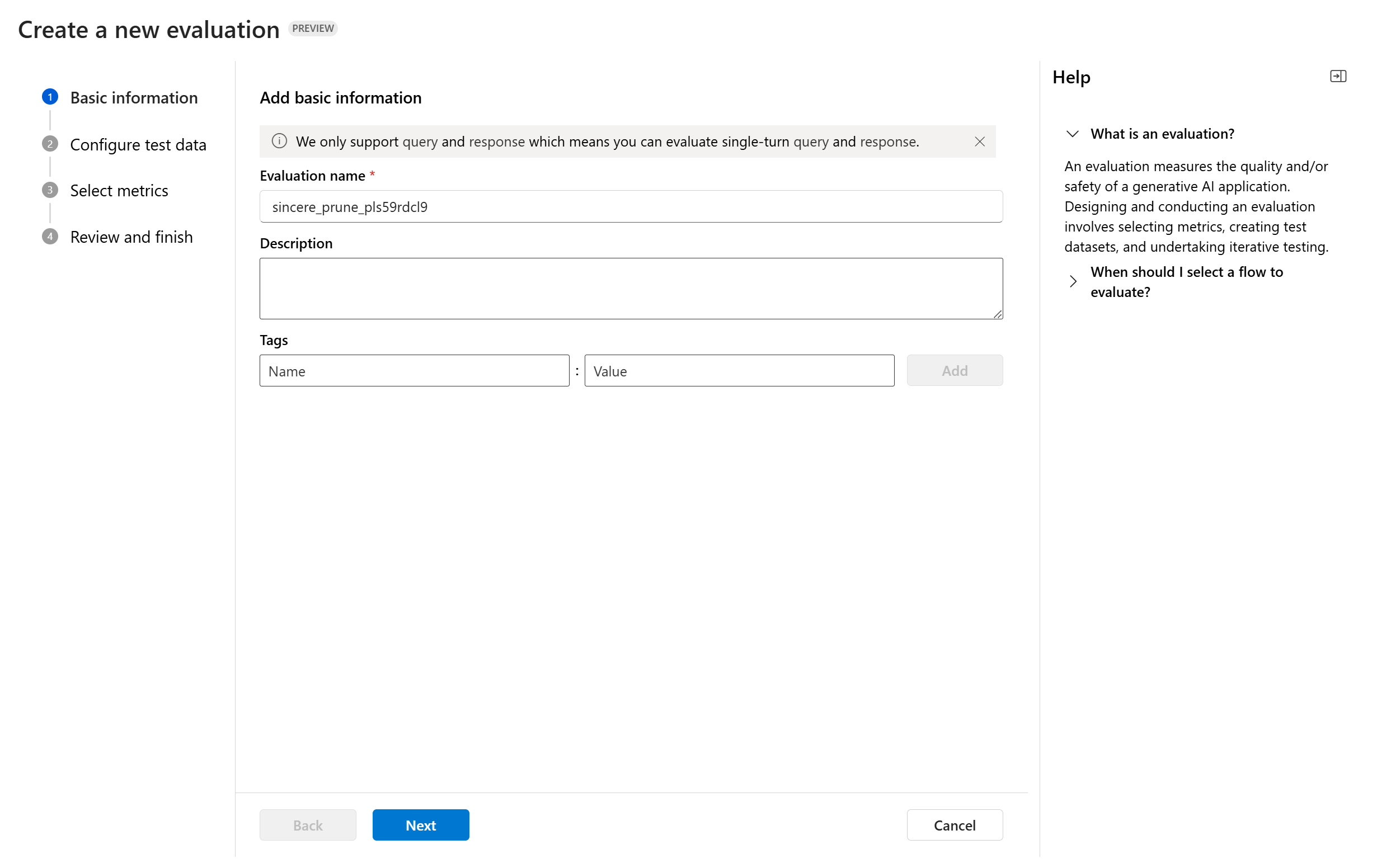
Task: Expand 'When should I select a flow' section
Action: [x=1072, y=282]
